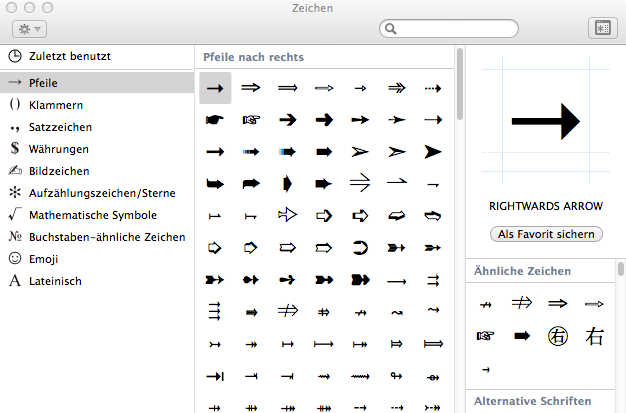Open Buchstaben-ähnliche Zeichen category
The image size is (626, 413).
(97, 237)
